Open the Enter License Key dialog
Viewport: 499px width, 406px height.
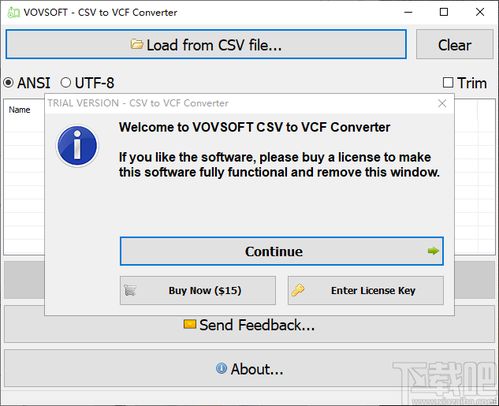click(366, 290)
